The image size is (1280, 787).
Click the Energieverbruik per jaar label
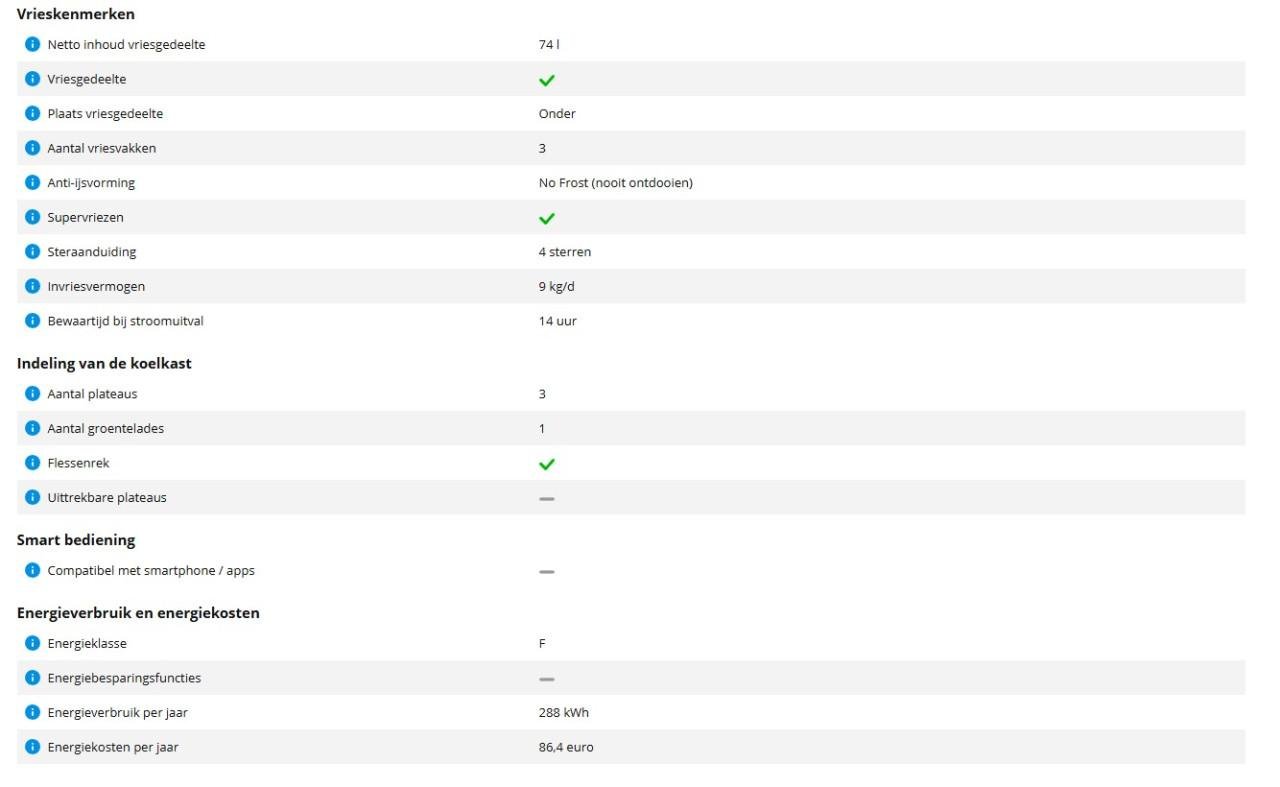tap(117, 713)
